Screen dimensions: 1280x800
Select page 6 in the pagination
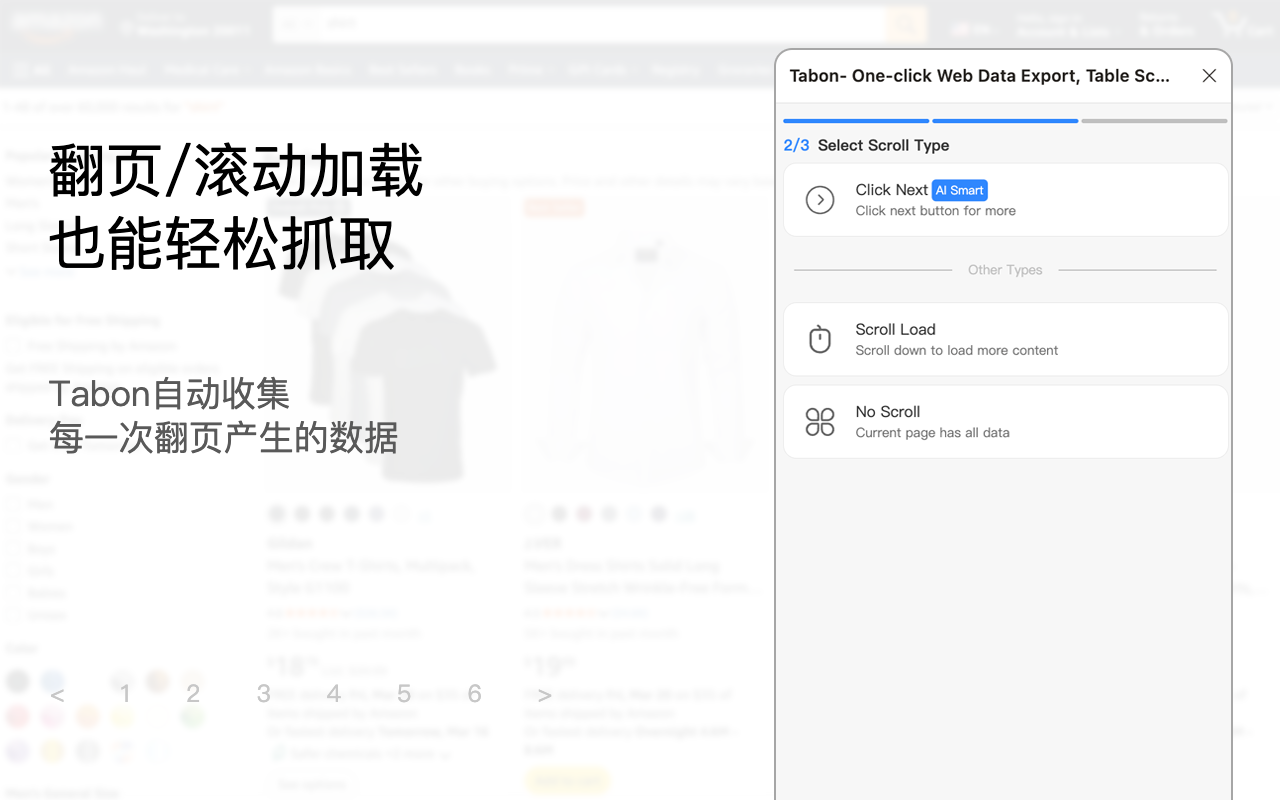475,694
